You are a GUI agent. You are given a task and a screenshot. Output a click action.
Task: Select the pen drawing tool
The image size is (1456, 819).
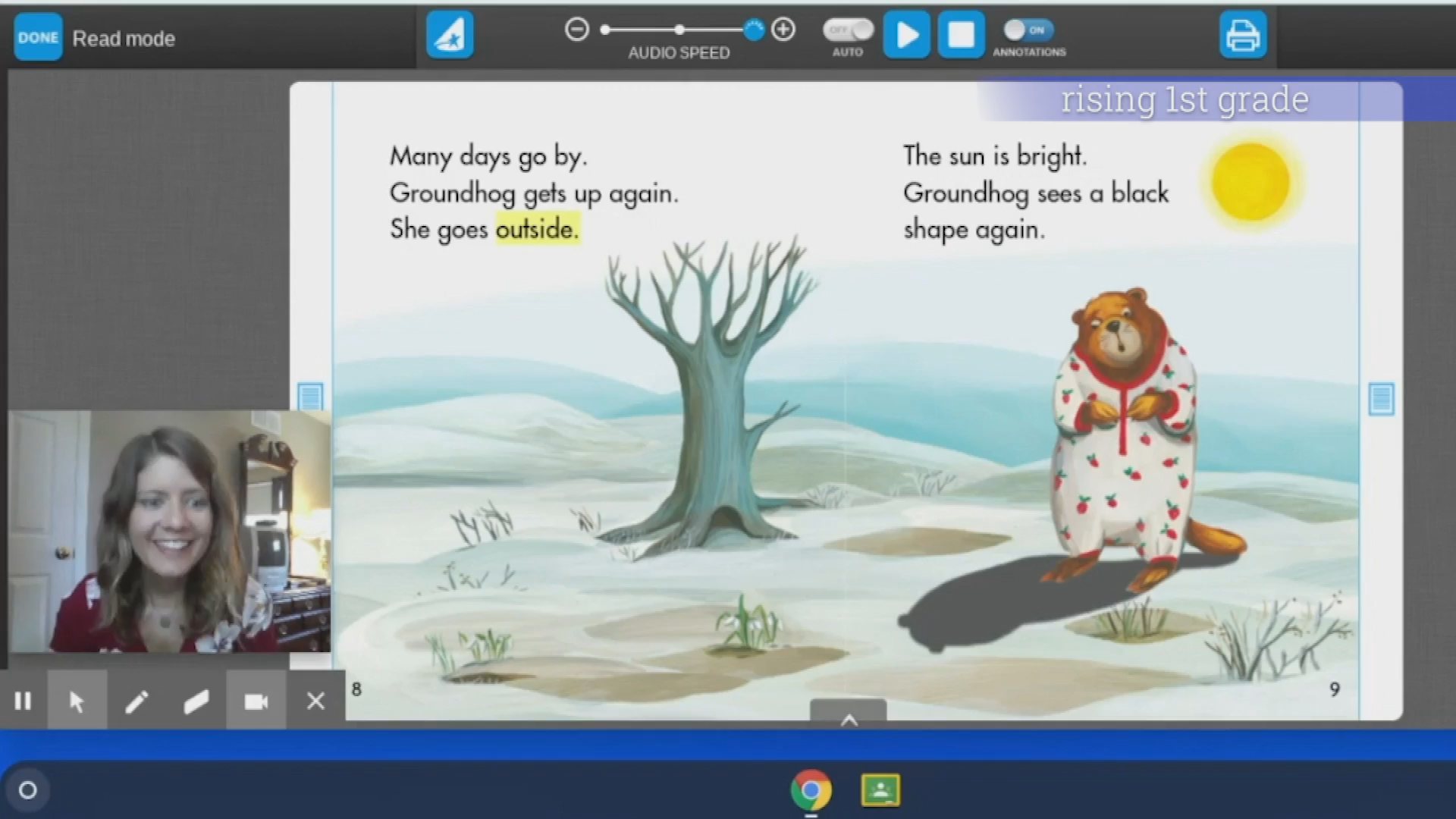[x=136, y=701]
